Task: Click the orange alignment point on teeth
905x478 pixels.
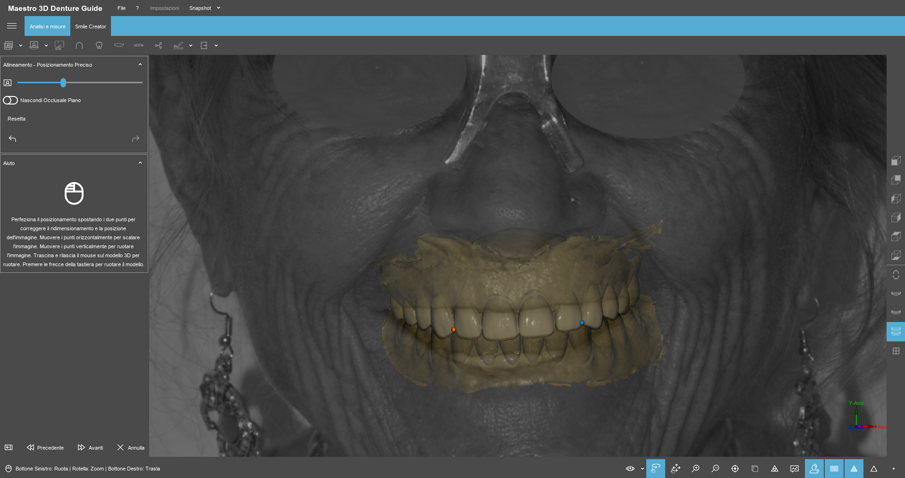Action: click(x=454, y=330)
